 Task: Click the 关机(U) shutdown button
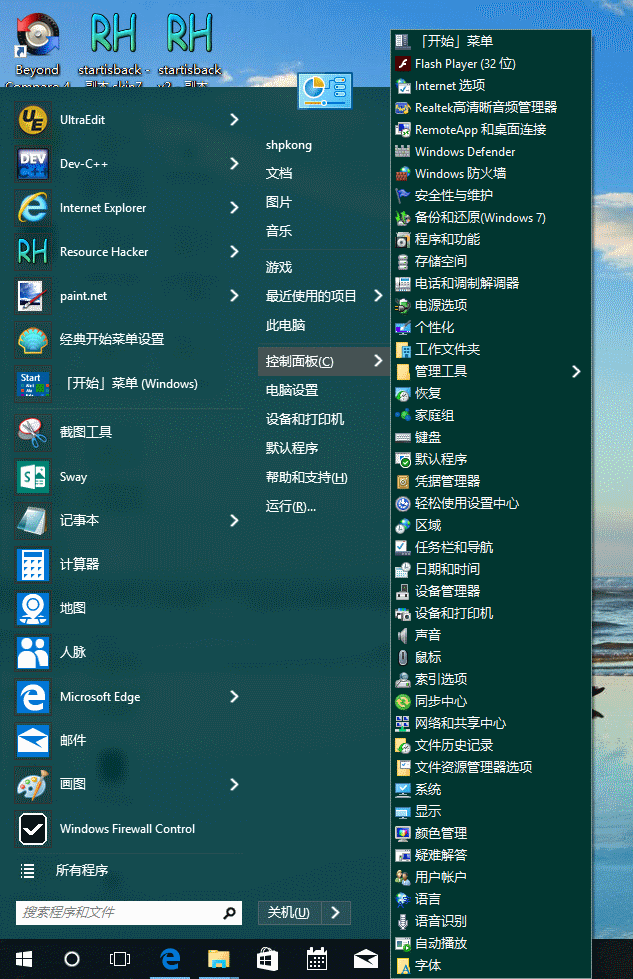290,913
